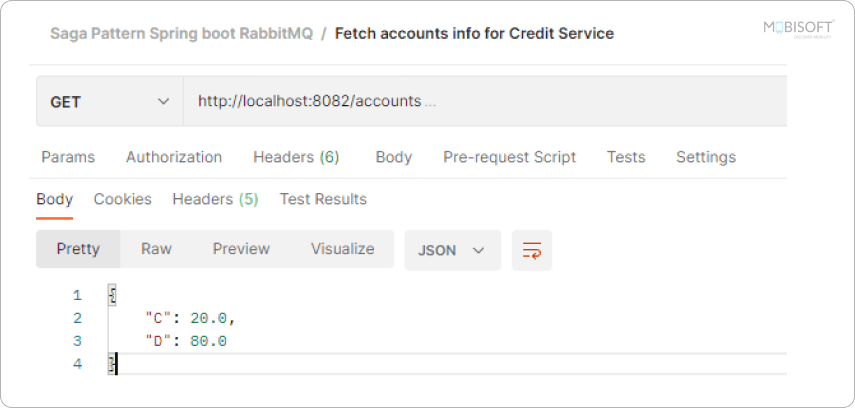Click line number 4 in response gutter
Image resolution: width=855 pixels, height=408 pixels.
(77, 364)
